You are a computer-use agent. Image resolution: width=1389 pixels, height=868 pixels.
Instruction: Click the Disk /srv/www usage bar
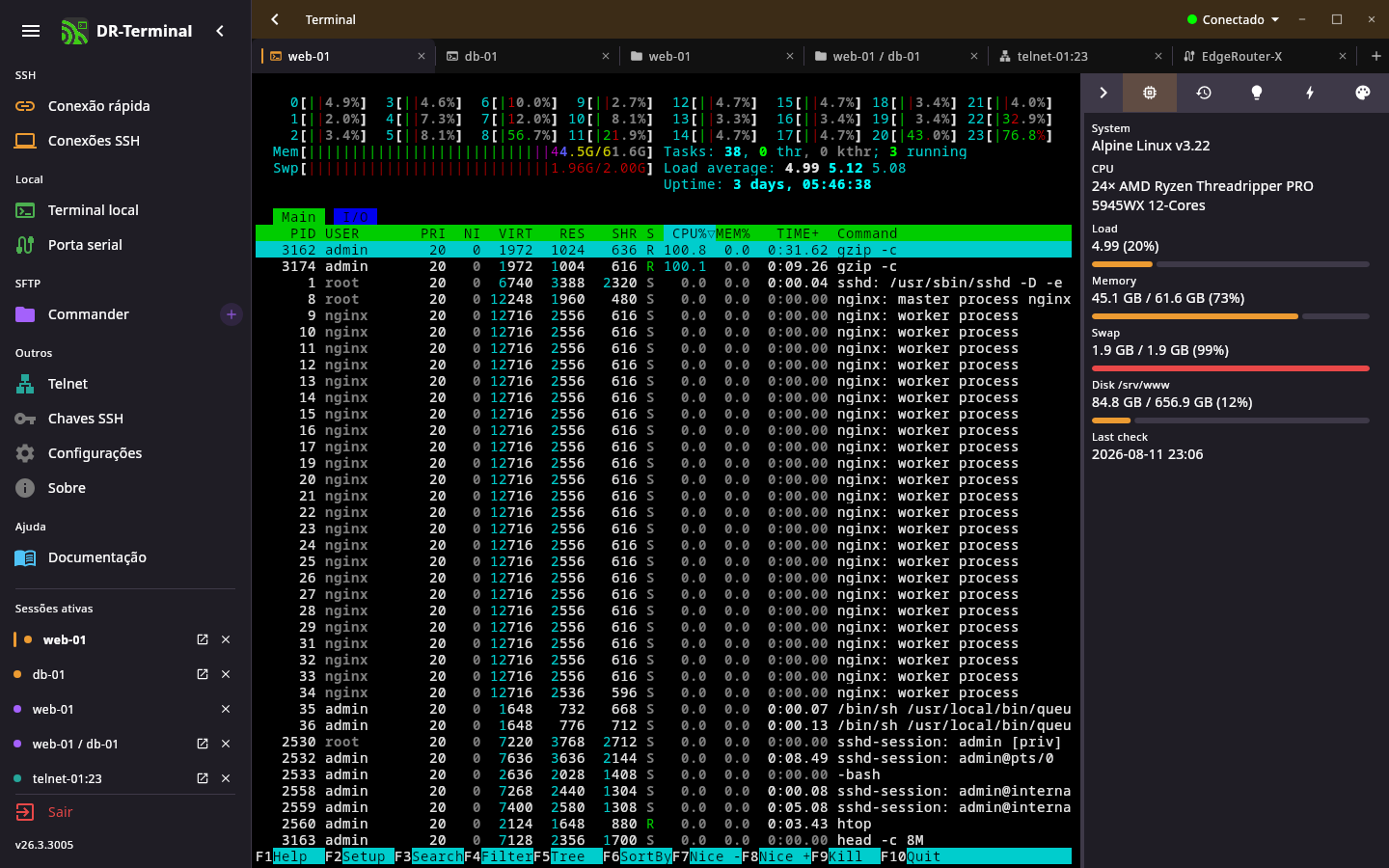(x=1231, y=420)
